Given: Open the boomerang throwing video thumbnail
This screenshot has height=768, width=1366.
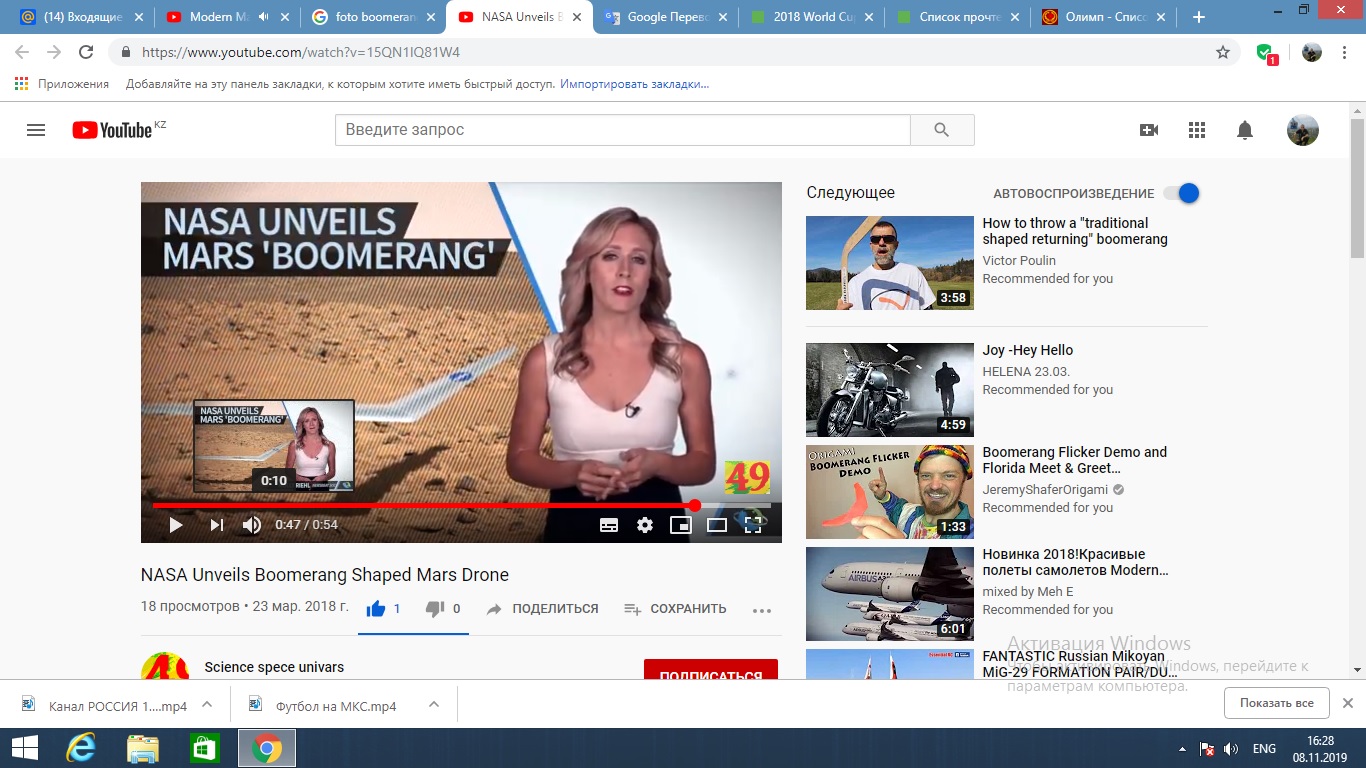Looking at the screenshot, I should 890,263.
